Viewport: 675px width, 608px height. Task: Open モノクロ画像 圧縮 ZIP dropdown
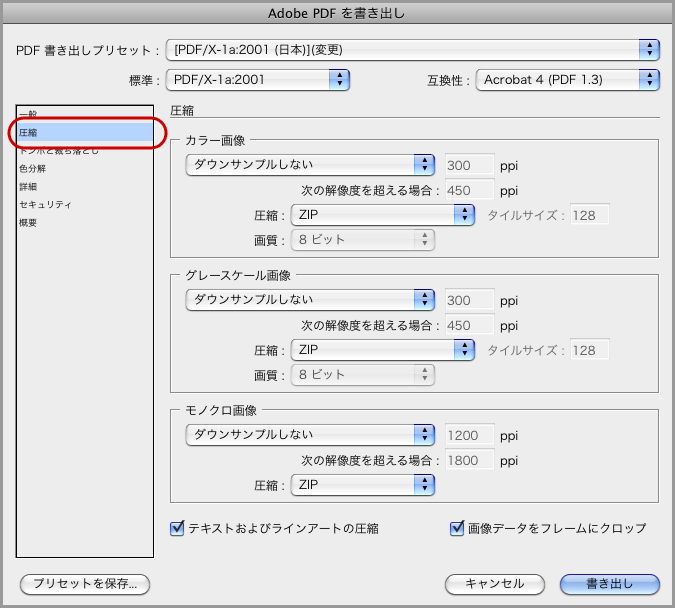pos(363,485)
